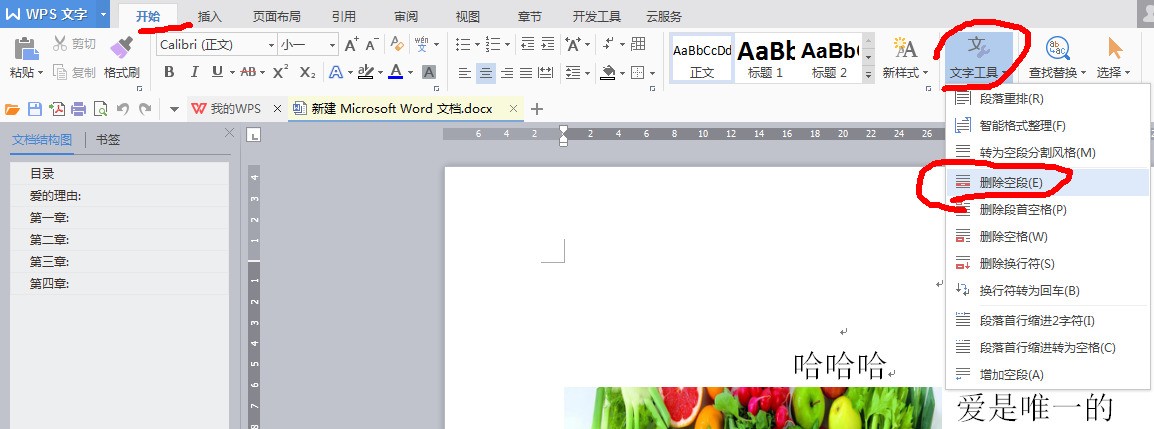
Task: Toggle align left
Action: 464,72
